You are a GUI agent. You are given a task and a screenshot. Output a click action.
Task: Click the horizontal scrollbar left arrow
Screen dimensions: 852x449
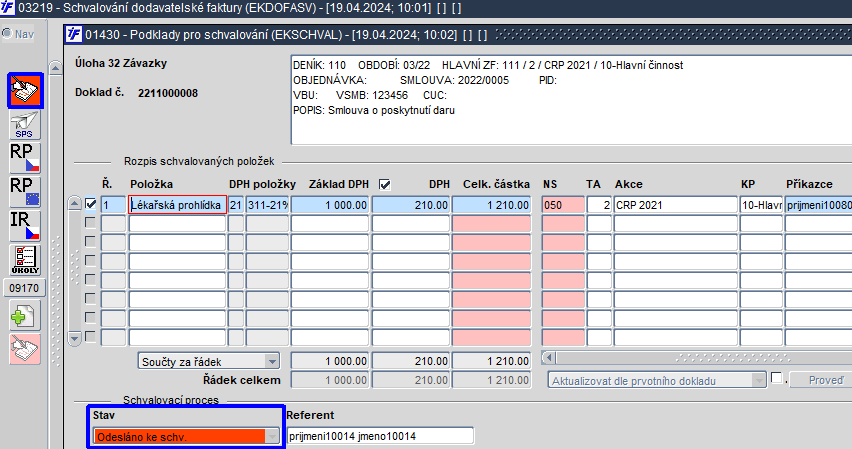pos(549,358)
